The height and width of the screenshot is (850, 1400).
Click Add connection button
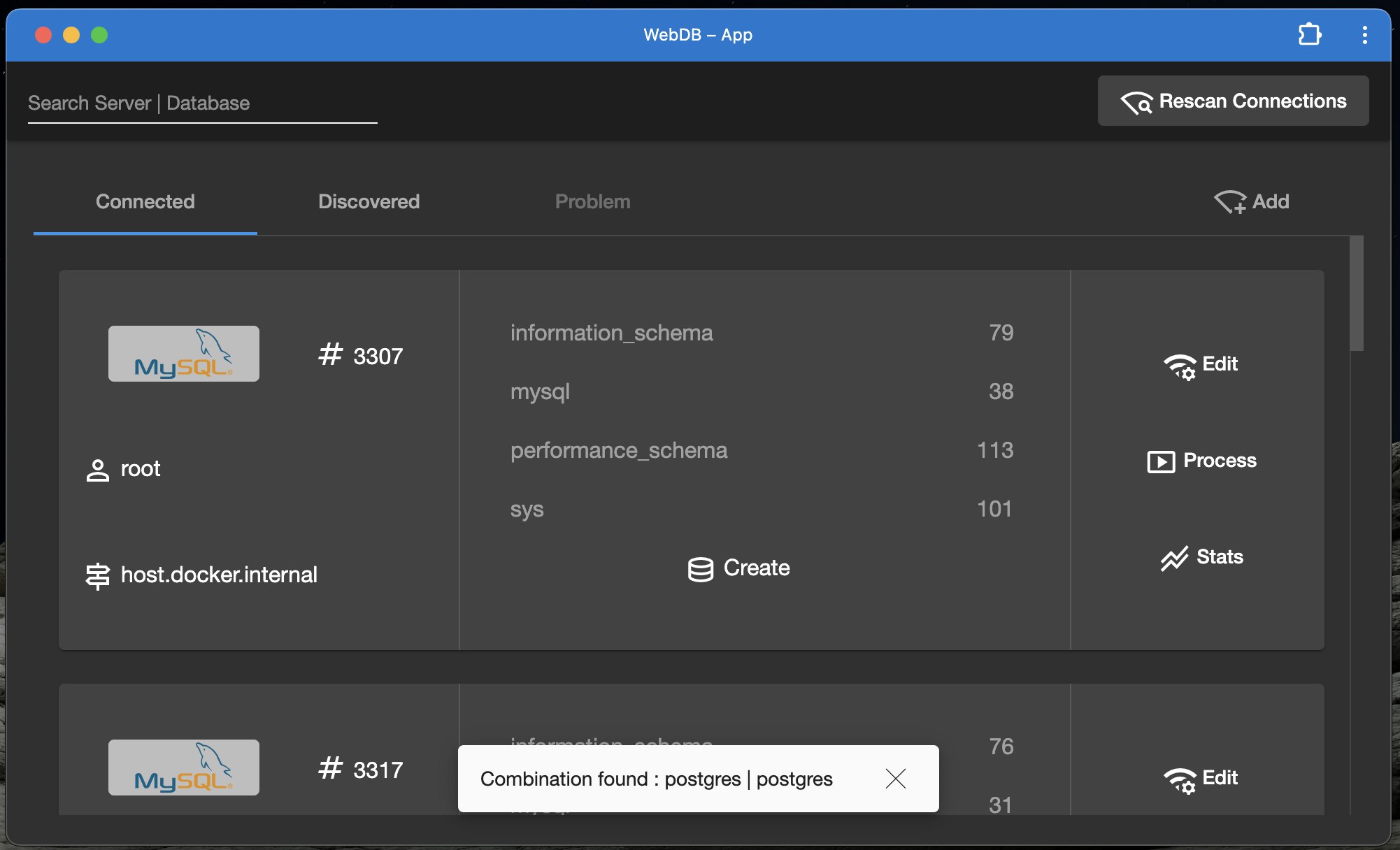(x=1251, y=201)
